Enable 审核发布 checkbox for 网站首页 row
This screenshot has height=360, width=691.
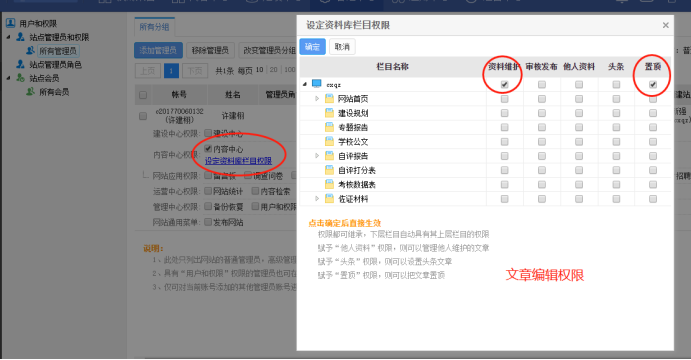[542, 99]
